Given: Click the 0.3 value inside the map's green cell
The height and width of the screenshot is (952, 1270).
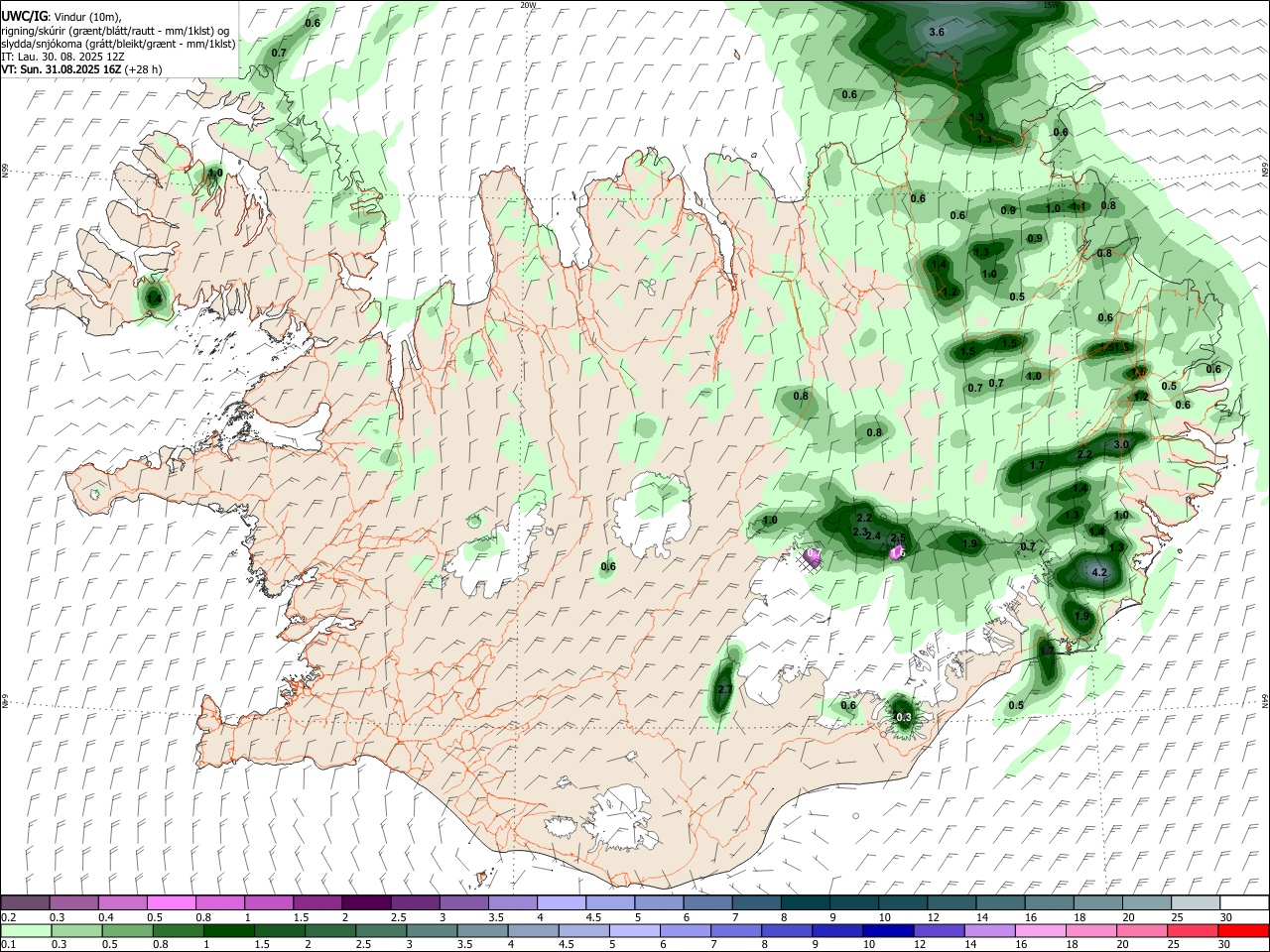Looking at the screenshot, I should click(903, 718).
